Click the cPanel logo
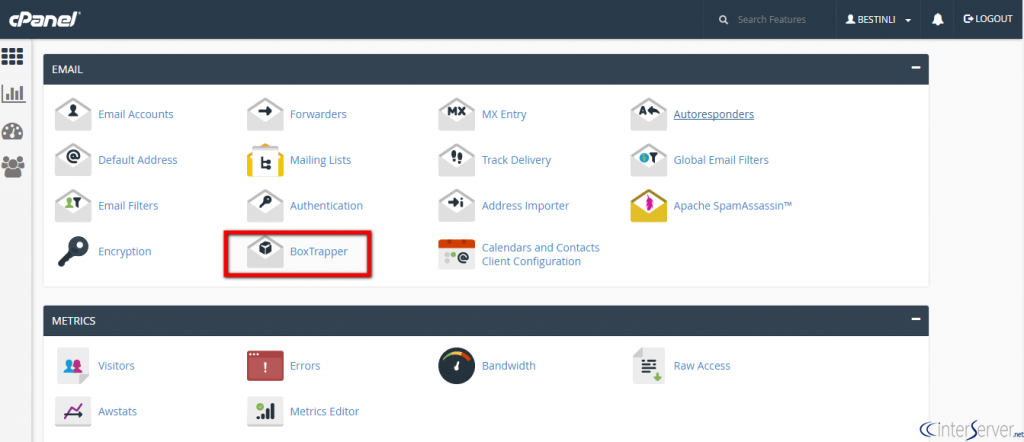1024x442 pixels. pyautogui.click(x=43, y=19)
